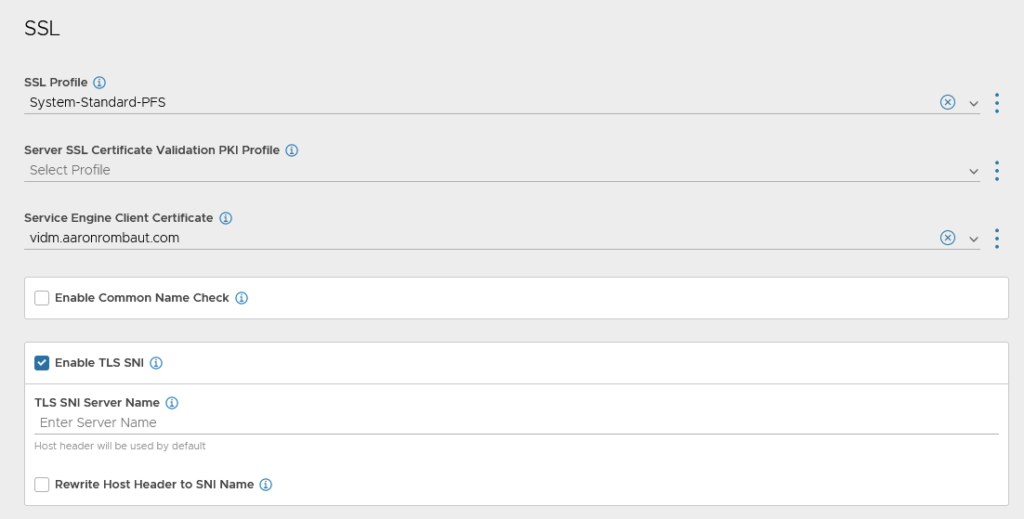Check Rewrite Host Header to SNI Name
The width and height of the screenshot is (1024, 519).
click(42, 485)
